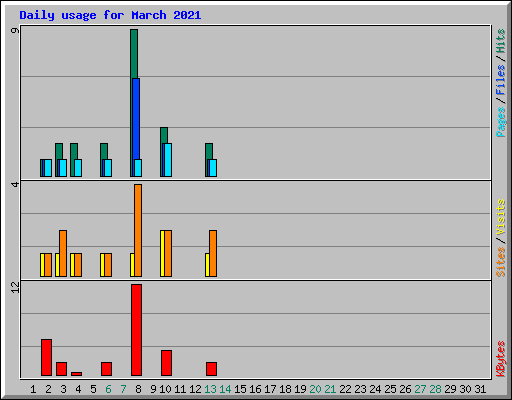Click the cyan Pages bar for day 10

tap(168, 160)
